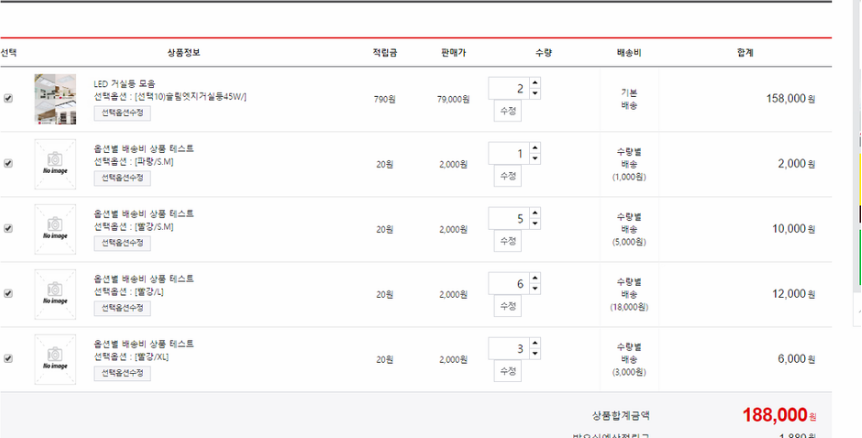Image resolution: width=862 pixels, height=438 pixels.
Task: Increase quantity of LED 거실등 모음 item
Action: click(535, 84)
